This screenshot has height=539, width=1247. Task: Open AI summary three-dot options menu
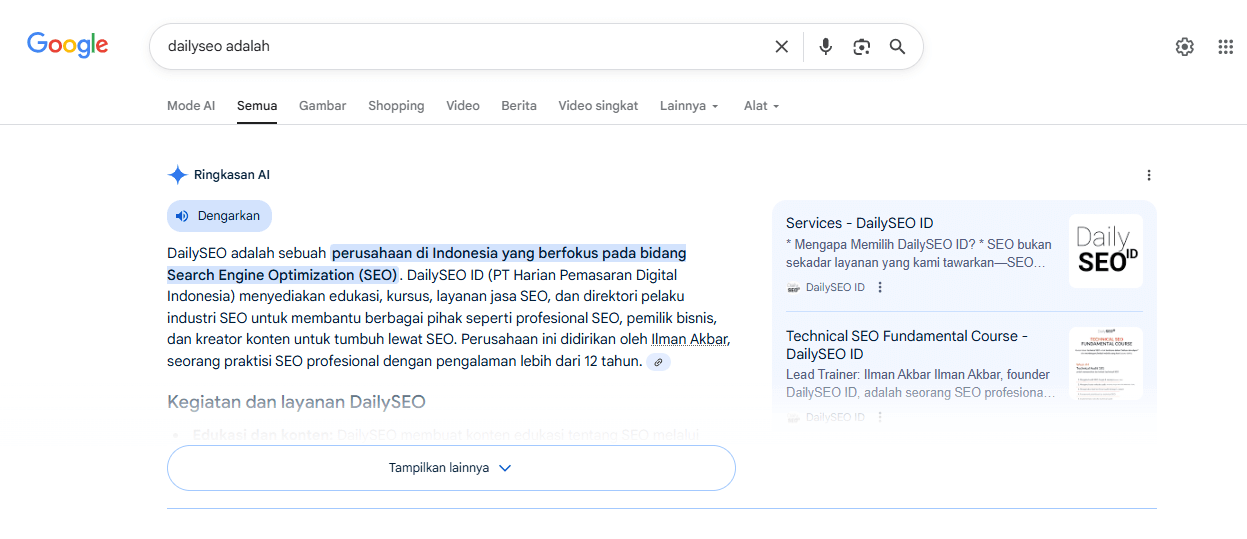coord(1148,175)
